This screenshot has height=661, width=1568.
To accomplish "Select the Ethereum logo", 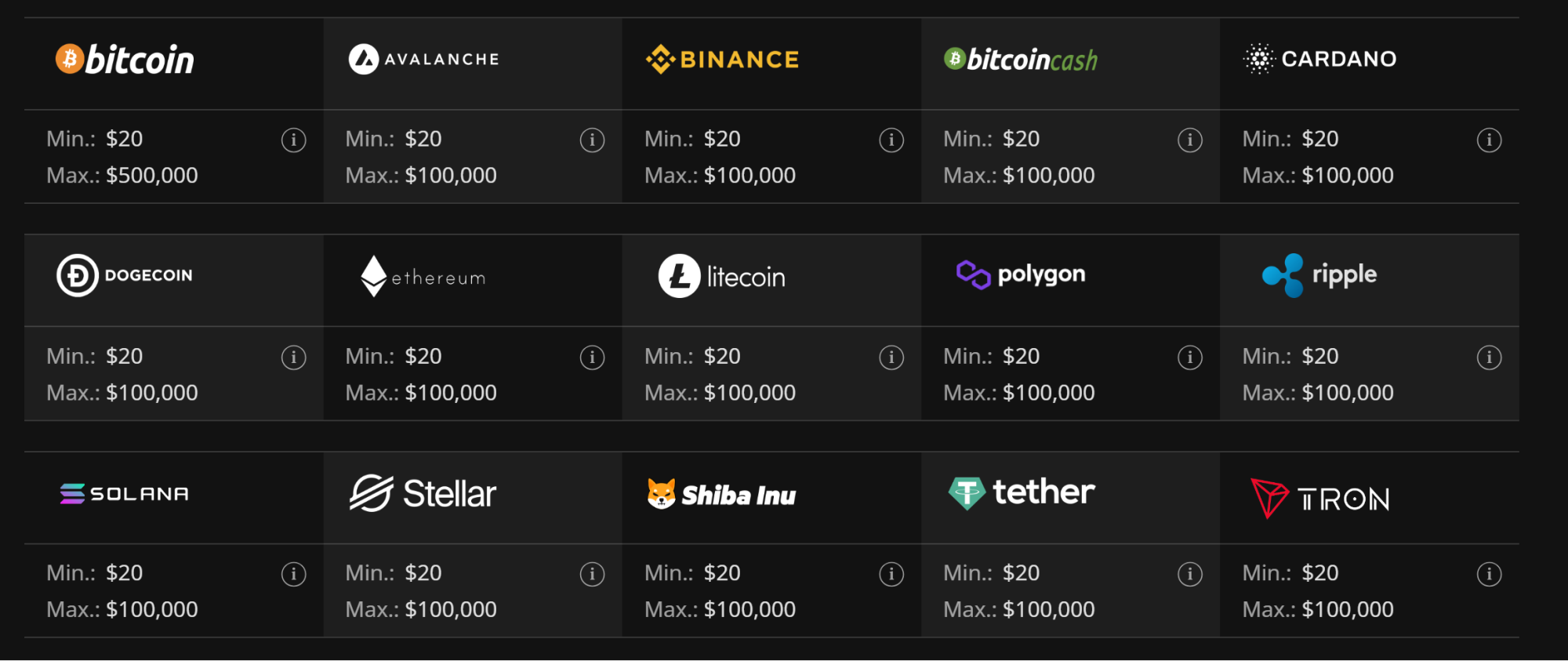I will tap(423, 277).
